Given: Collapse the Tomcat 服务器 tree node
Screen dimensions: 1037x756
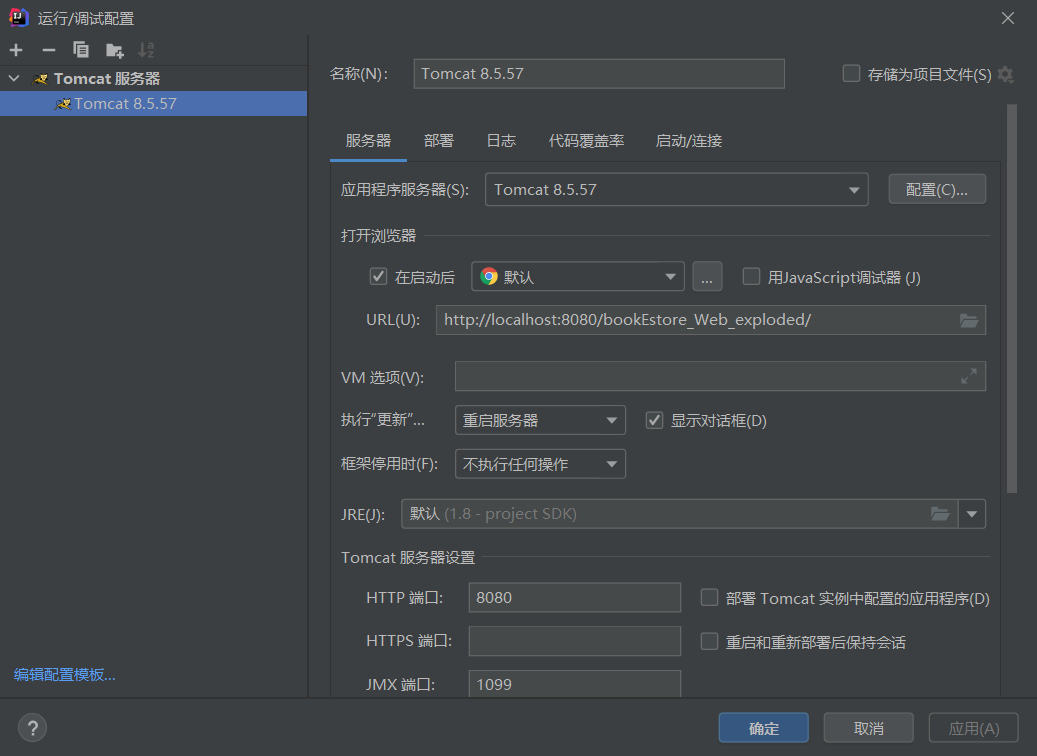Looking at the screenshot, I should (x=15, y=78).
